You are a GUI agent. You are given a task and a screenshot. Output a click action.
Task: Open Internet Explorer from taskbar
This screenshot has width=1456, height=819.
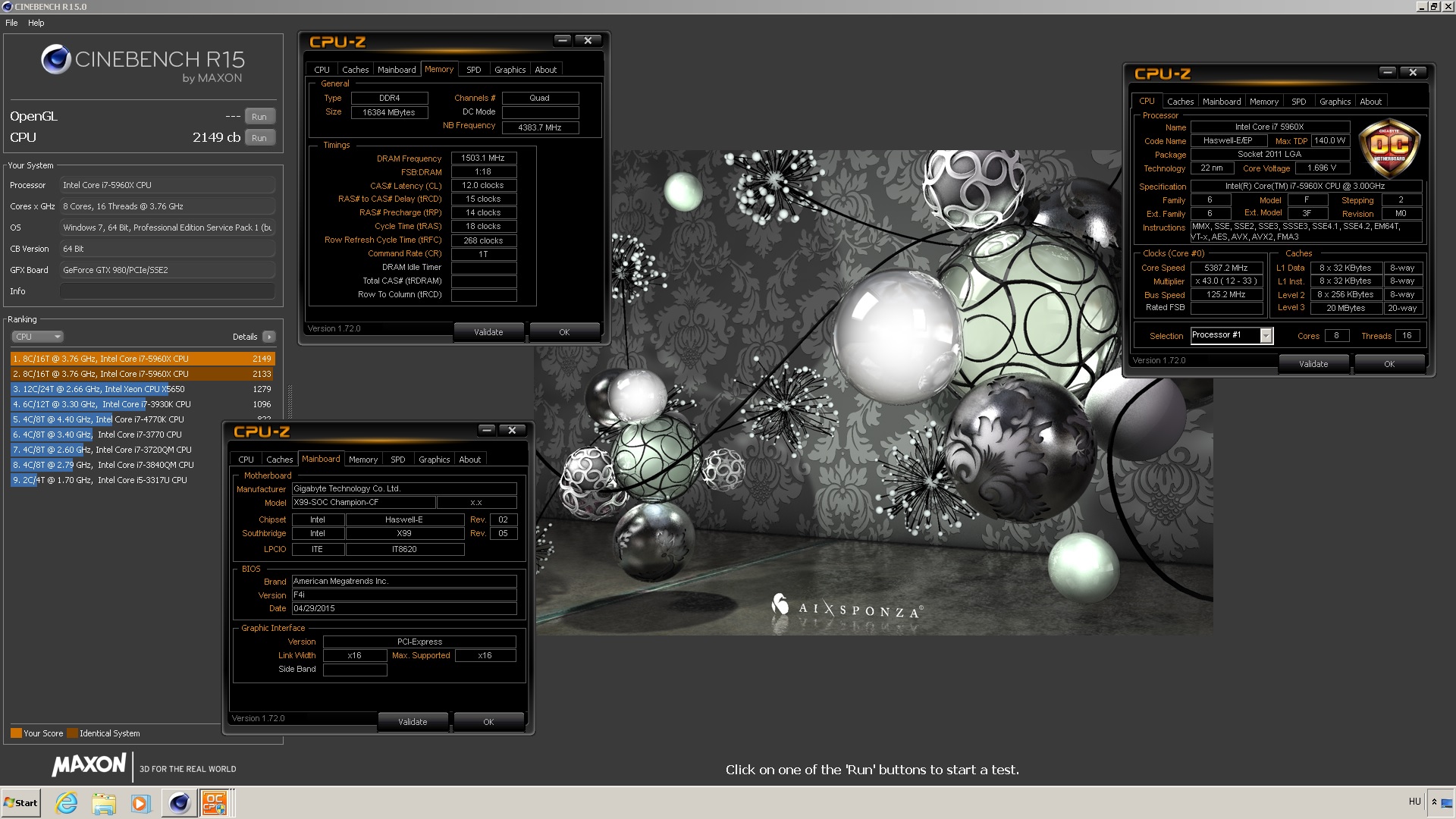[67, 802]
